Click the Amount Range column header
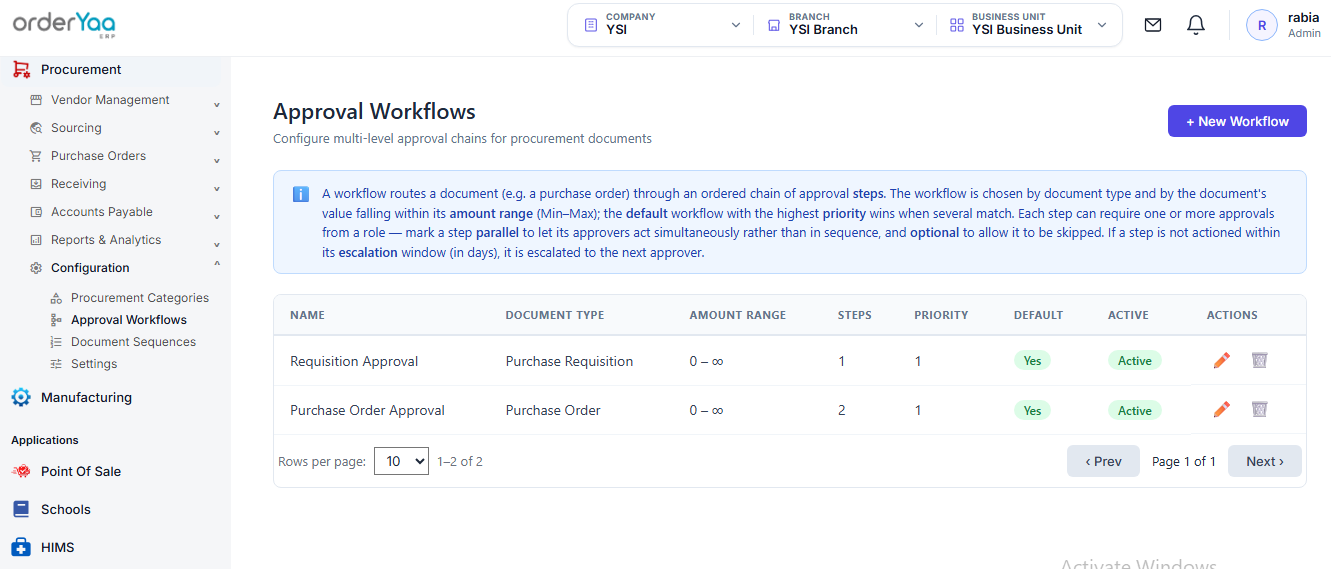 pyautogui.click(x=738, y=315)
